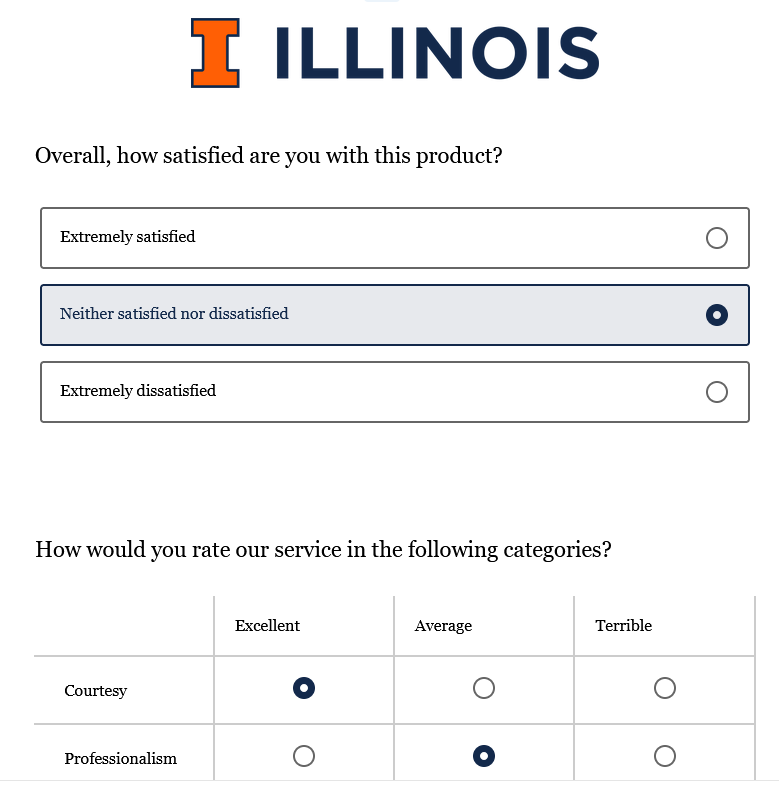Rate Courtesy as Excellent

coord(304,688)
